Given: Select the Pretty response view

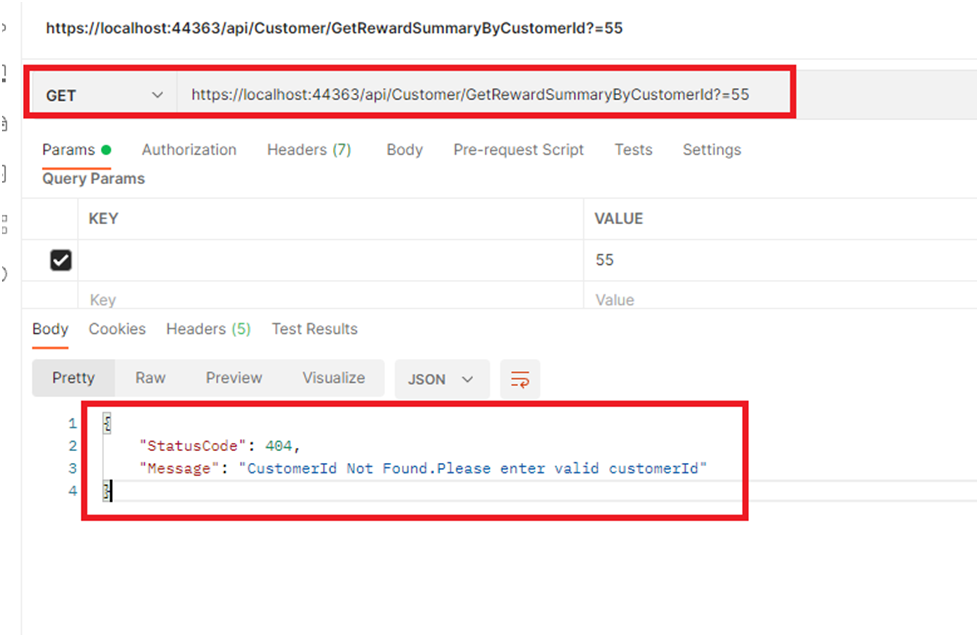Looking at the screenshot, I should click(x=73, y=378).
